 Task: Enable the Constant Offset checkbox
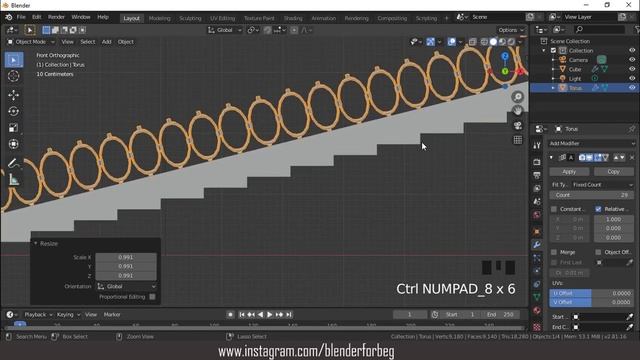click(x=554, y=209)
